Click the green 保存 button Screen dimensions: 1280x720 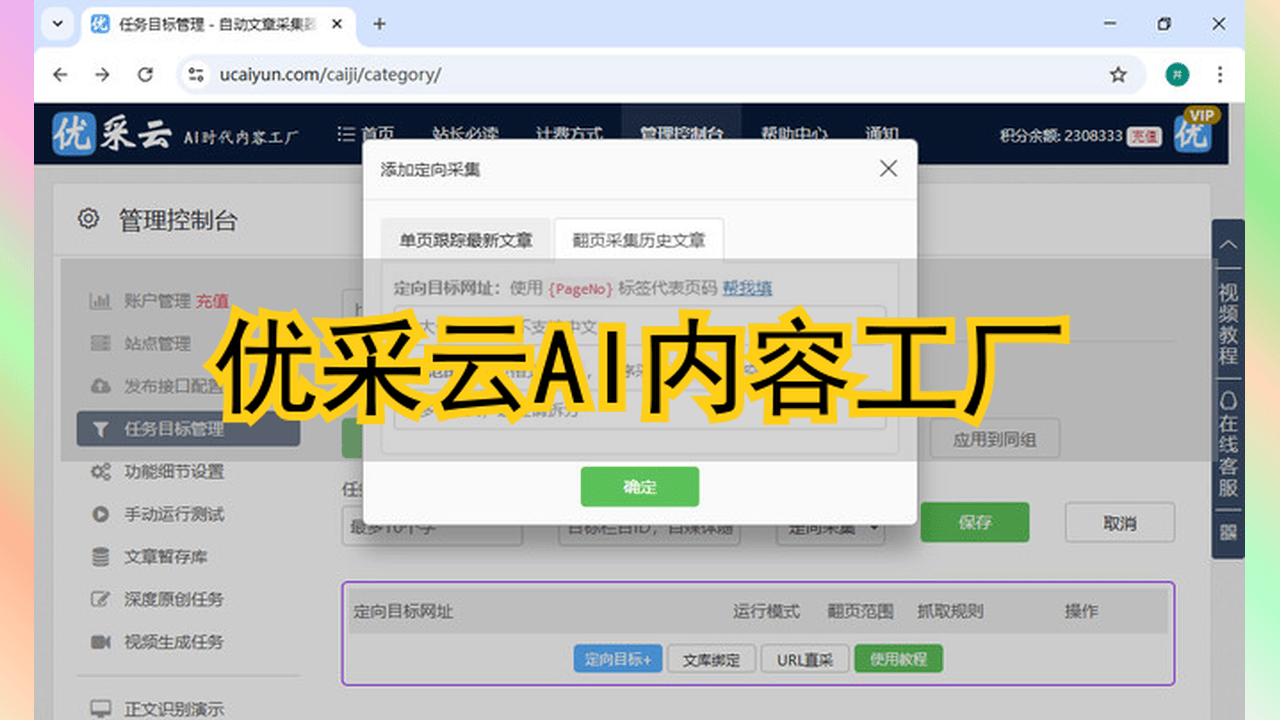974,522
